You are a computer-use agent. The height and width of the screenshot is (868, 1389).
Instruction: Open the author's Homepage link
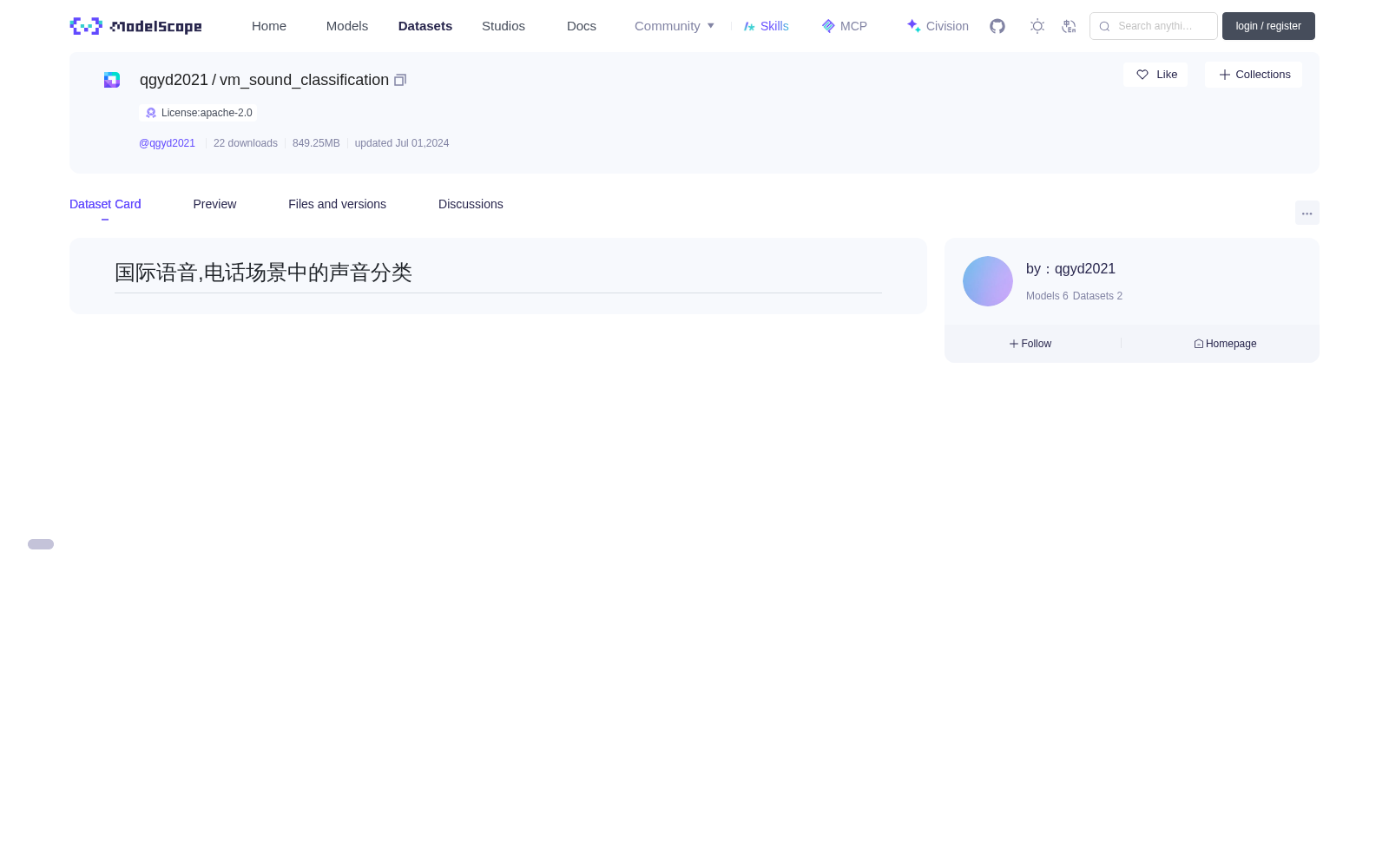[1225, 344]
